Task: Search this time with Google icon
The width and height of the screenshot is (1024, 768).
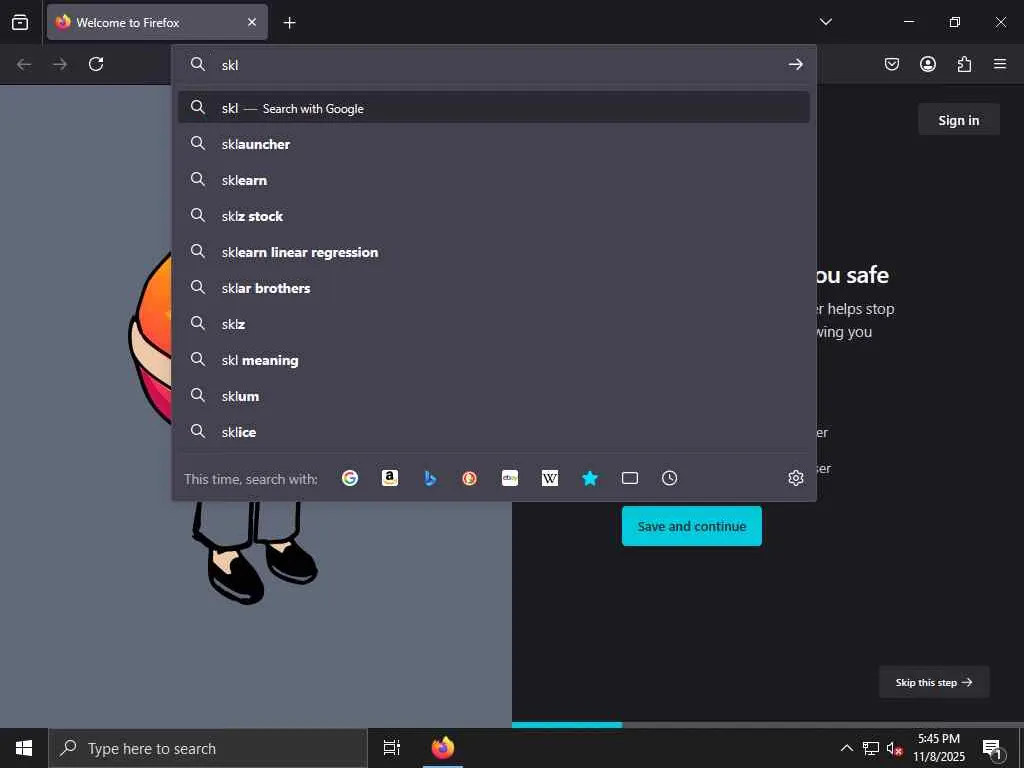Action: (x=350, y=478)
